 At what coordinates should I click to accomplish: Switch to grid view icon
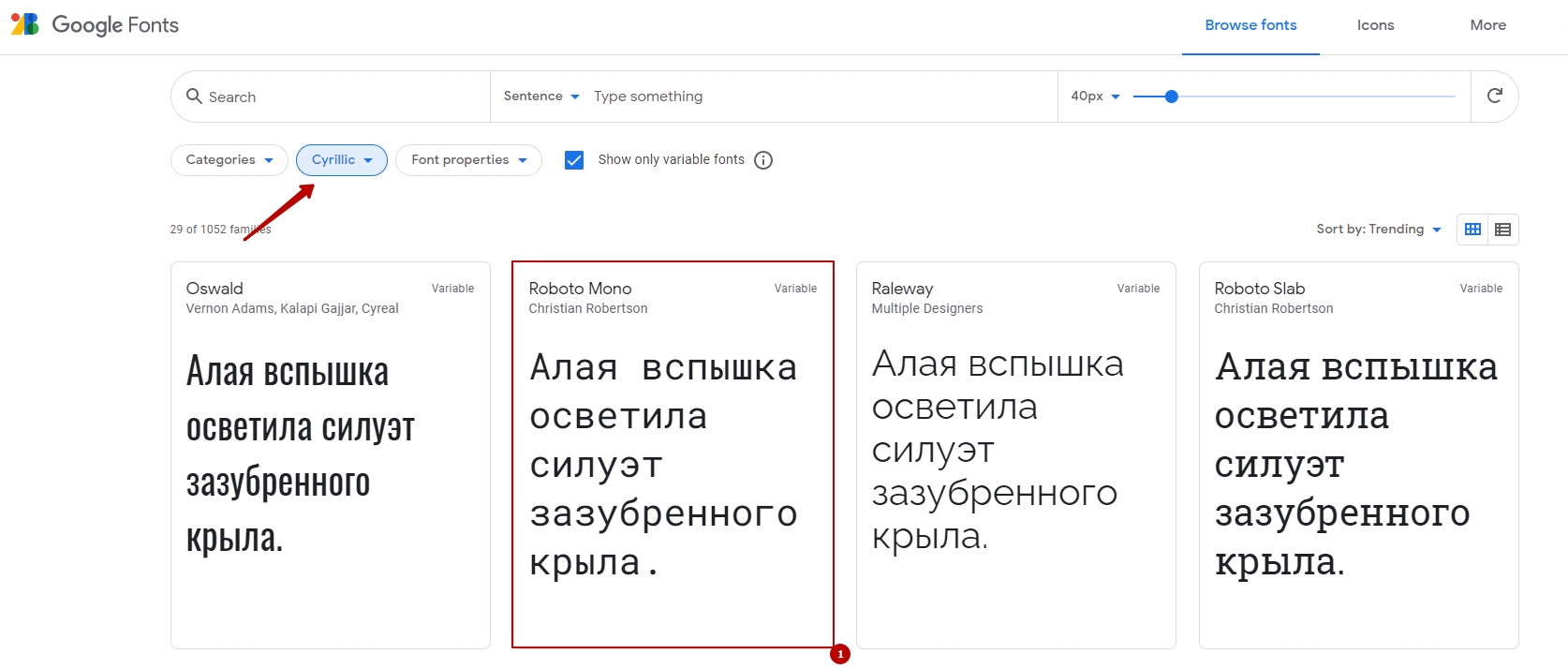(1472, 230)
